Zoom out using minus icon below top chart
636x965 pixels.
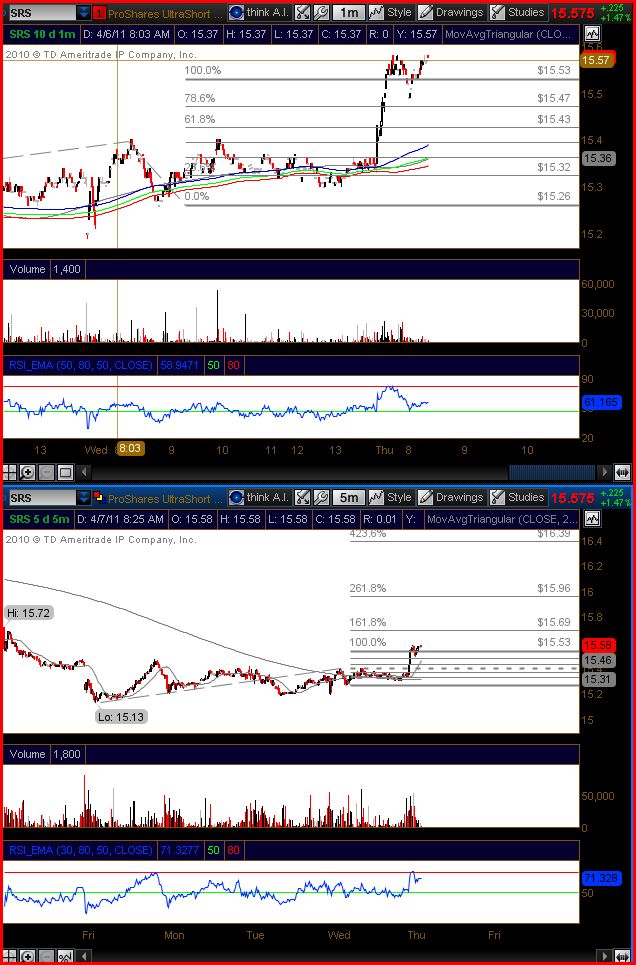pos(46,473)
